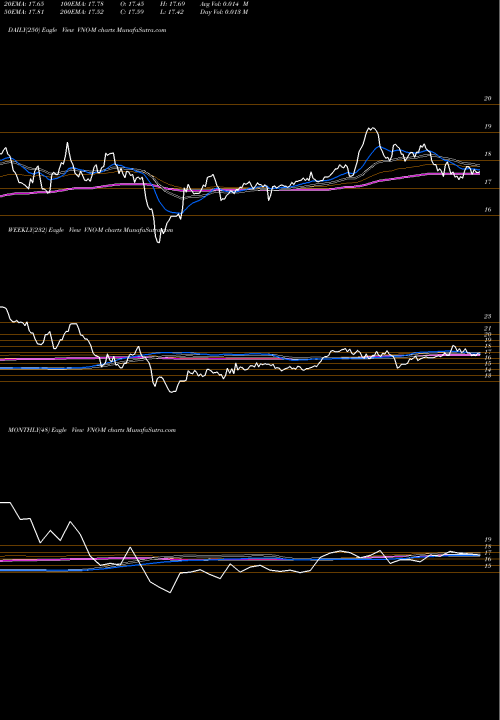Image resolution: width=500 pixels, height=720 pixels.
Task: Click the 15 price label on the monthly chart
Action: [x=488, y=566]
